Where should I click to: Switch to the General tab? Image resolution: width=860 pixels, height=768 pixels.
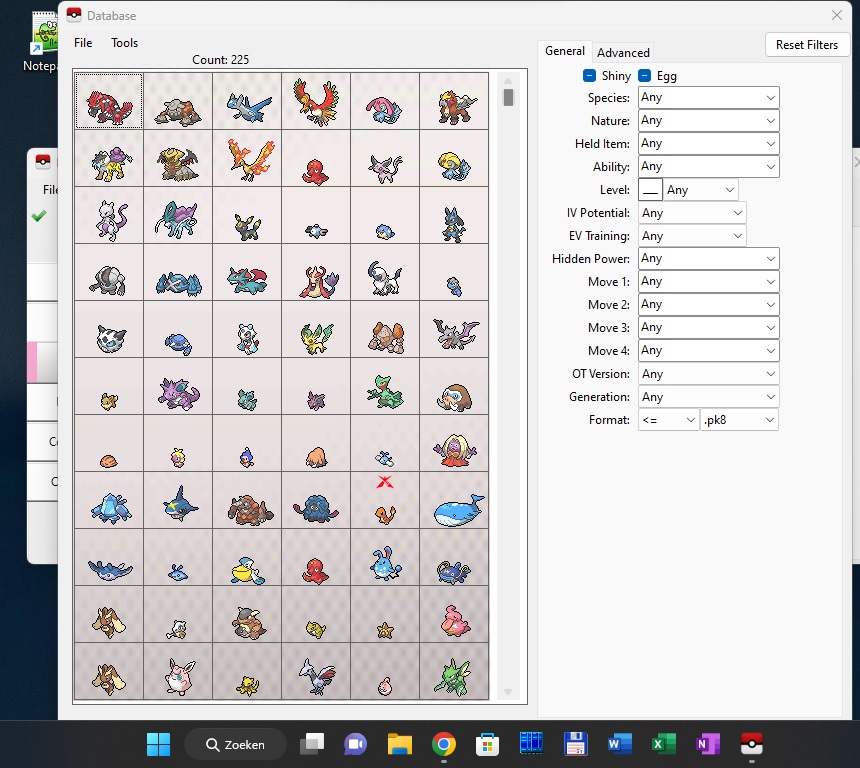point(564,51)
